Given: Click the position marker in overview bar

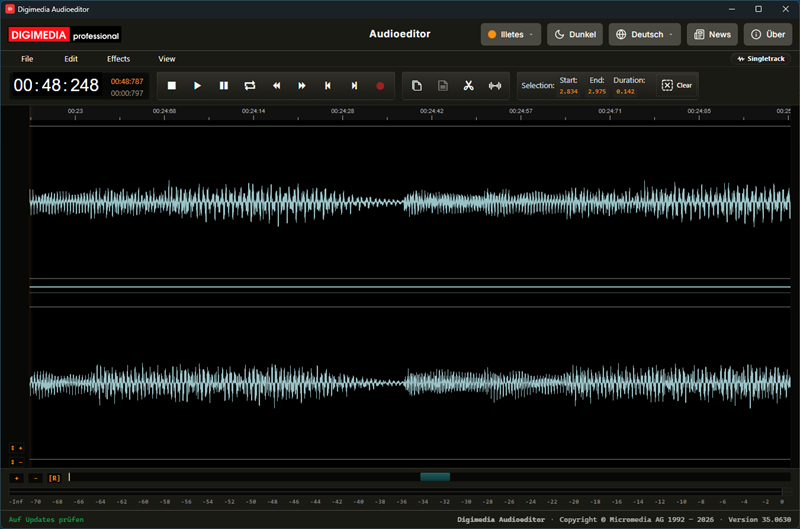Looking at the screenshot, I should coord(69,477).
